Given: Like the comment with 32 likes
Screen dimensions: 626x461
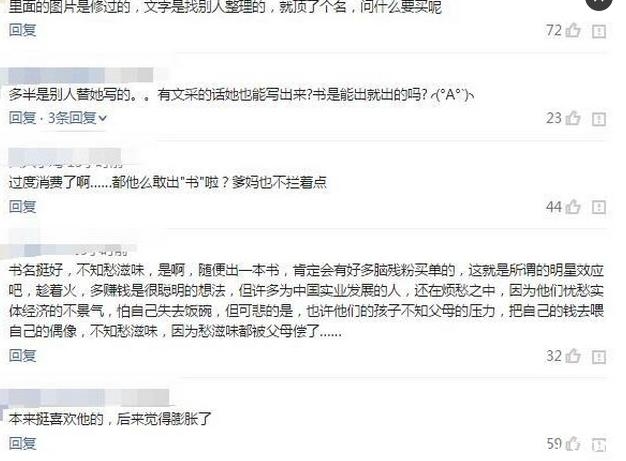Looking at the screenshot, I should click(x=573, y=356).
